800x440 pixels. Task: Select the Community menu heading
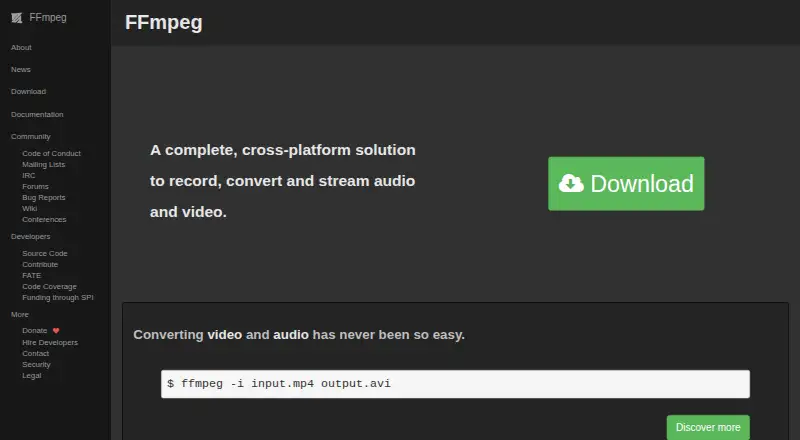point(31,136)
